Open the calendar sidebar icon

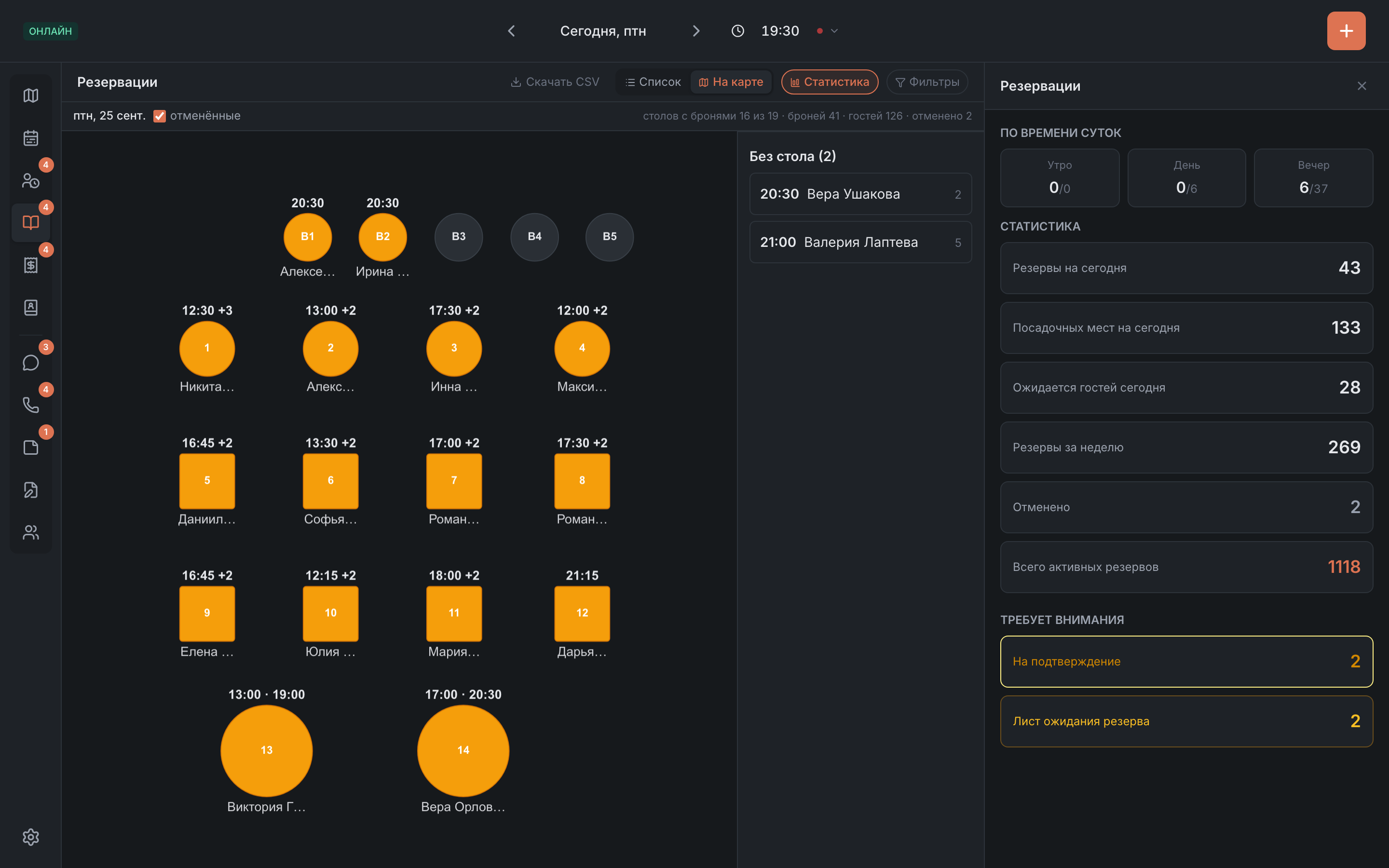pyautogui.click(x=30, y=138)
